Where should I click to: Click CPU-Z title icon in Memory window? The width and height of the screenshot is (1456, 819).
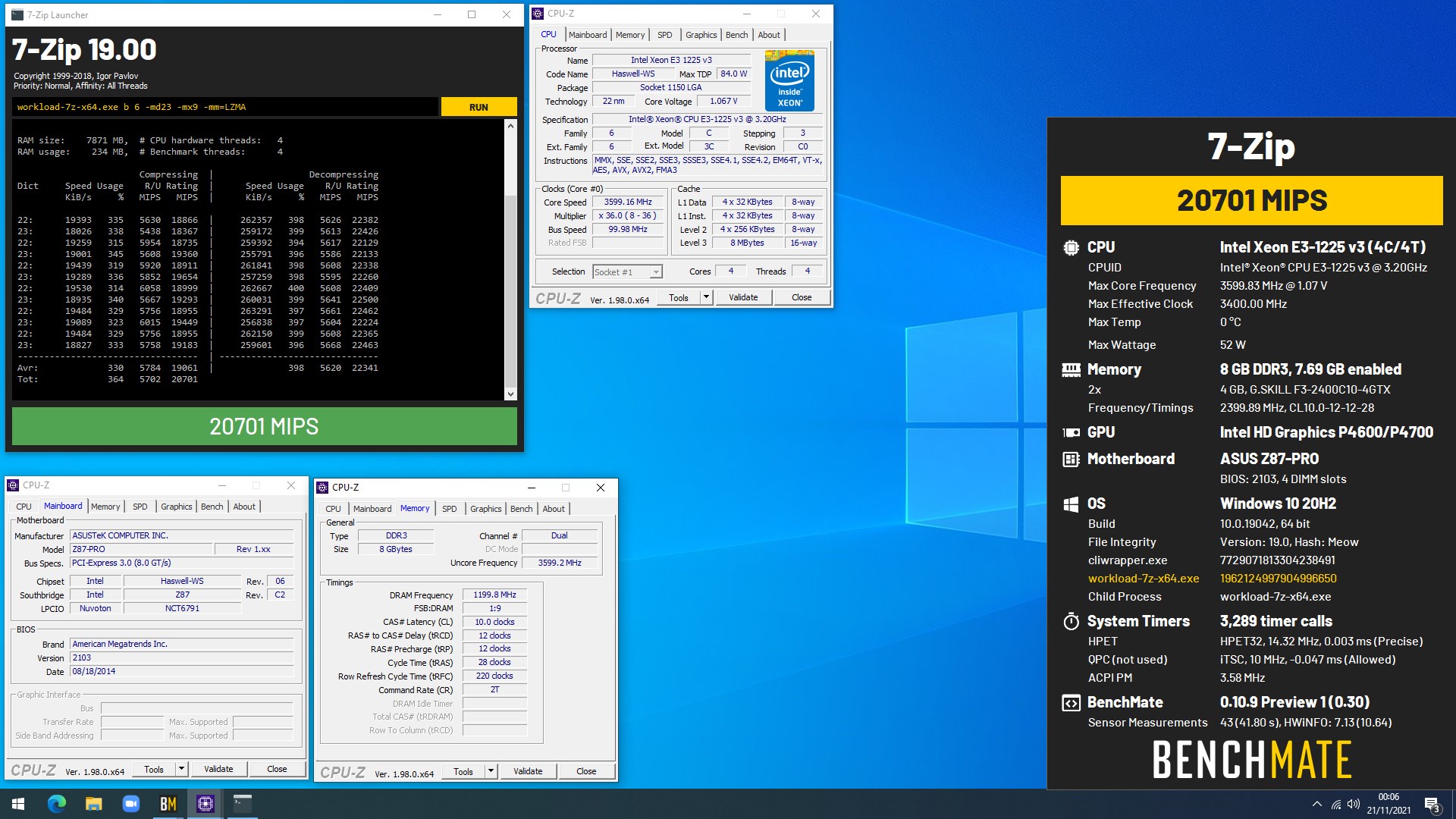click(x=322, y=488)
